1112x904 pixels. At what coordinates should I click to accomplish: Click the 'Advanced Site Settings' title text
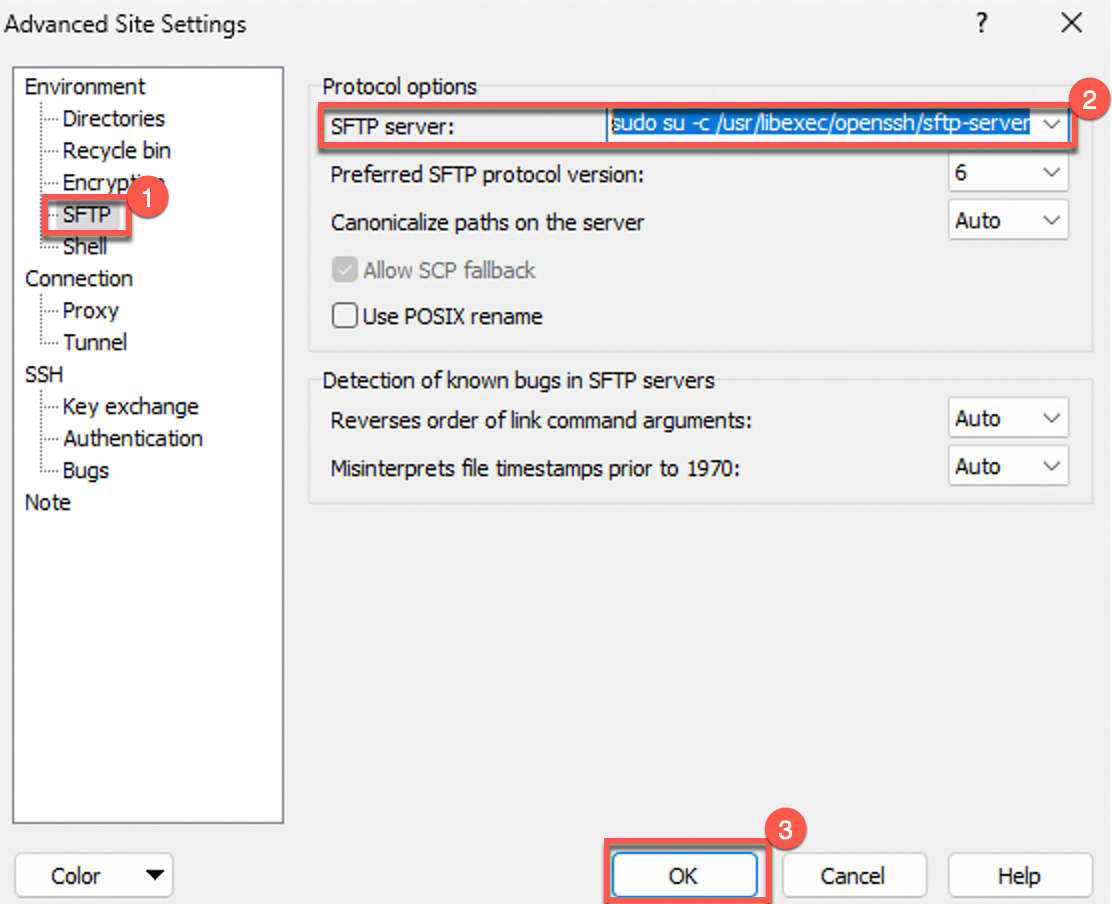coord(126,24)
